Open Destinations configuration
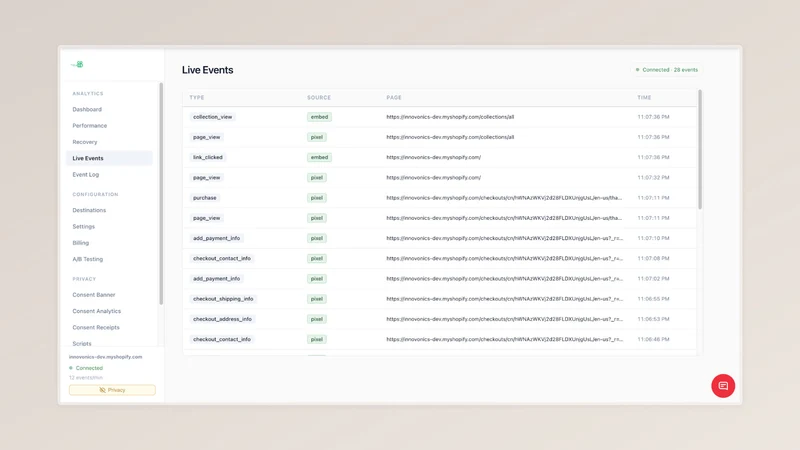 [89, 210]
